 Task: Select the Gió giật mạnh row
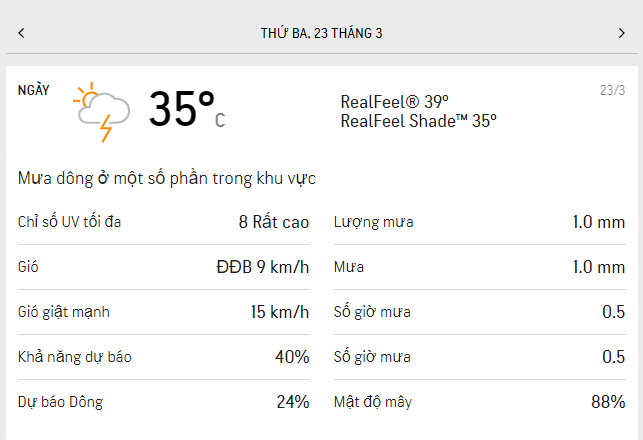pyautogui.click(x=163, y=312)
